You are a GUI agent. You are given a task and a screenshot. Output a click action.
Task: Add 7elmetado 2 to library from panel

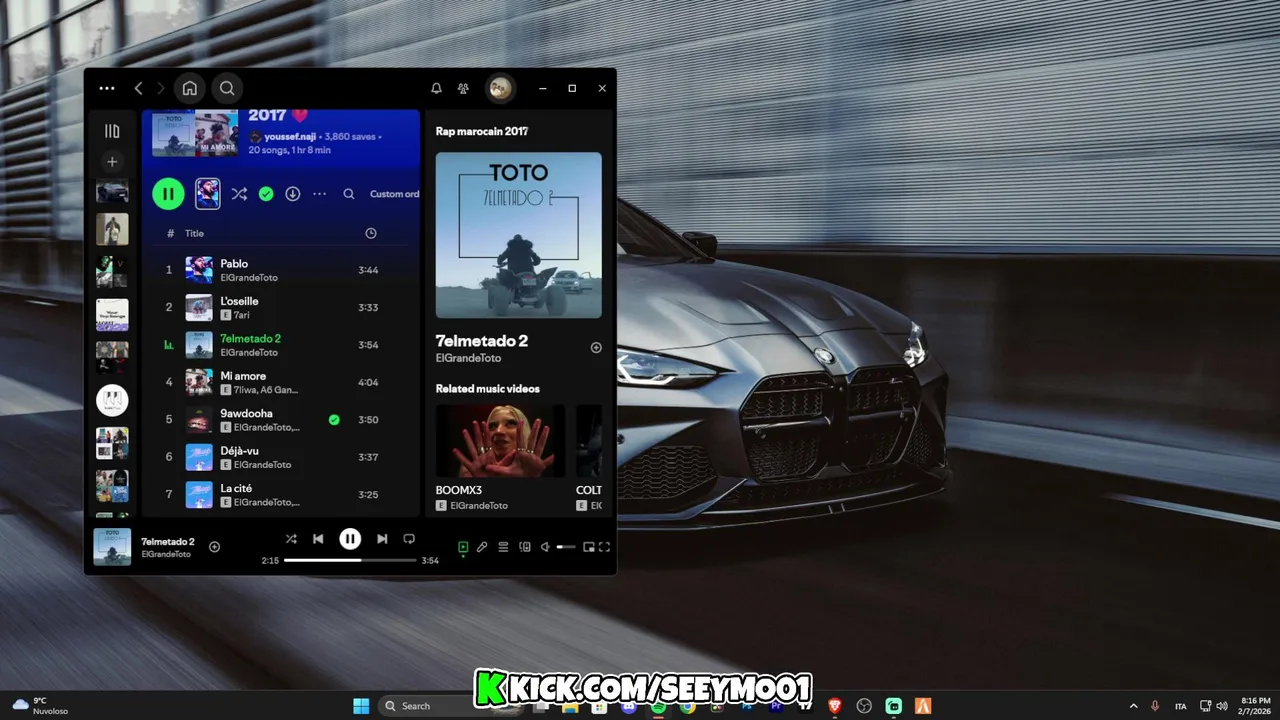coord(596,348)
